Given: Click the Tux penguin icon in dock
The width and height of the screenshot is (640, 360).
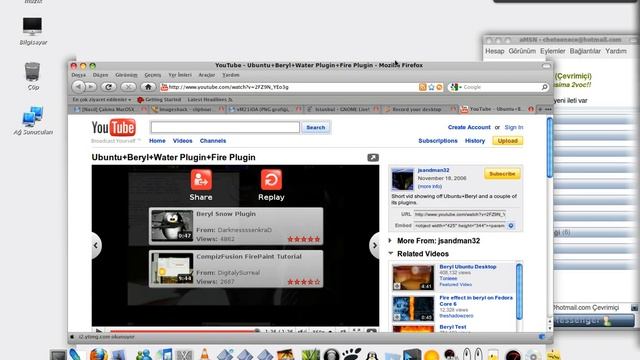Looking at the screenshot, I should click(371, 355).
